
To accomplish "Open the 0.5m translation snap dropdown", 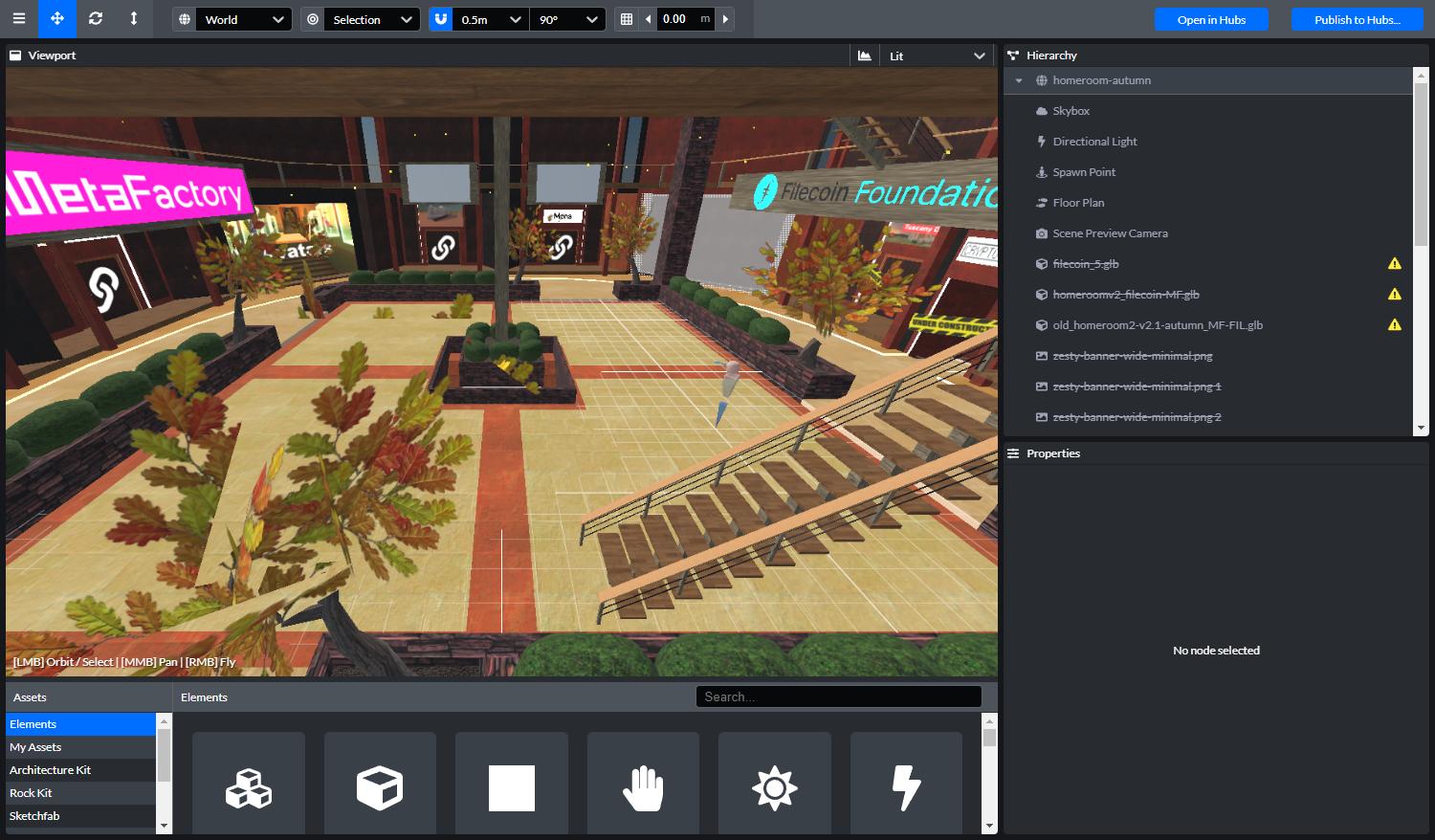I will pyautogui.click(x=491, y=19).
